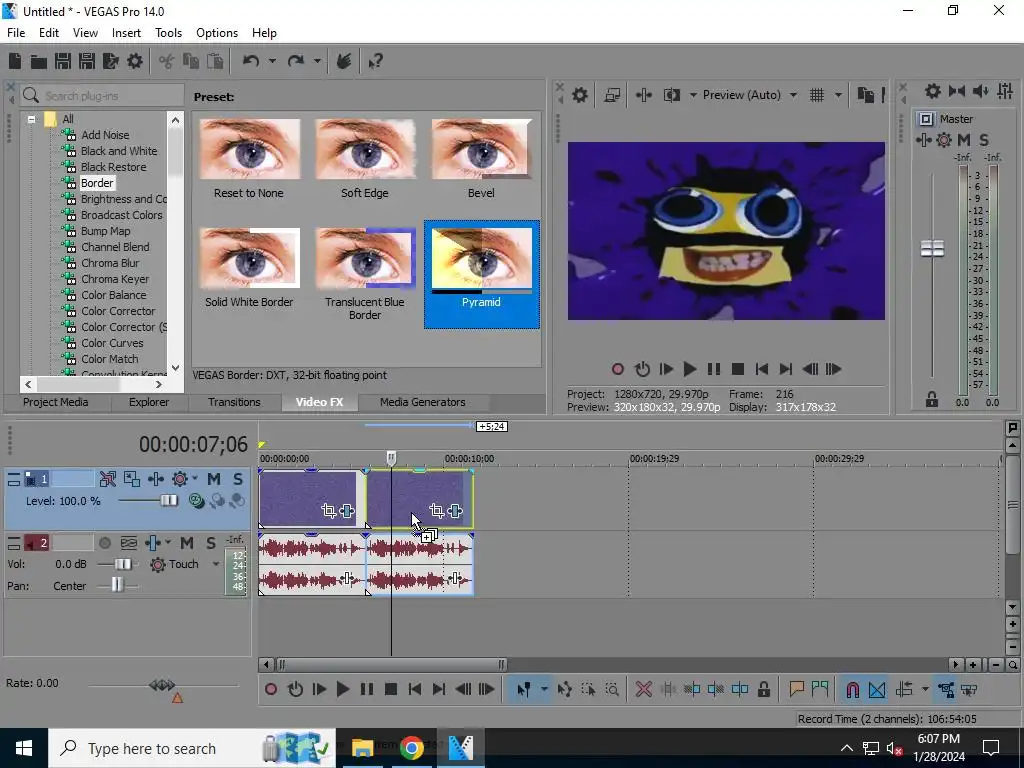1024x768 pixels.
Task: Open Preview (Auto) quality dropdown
Action: point(793,95)
